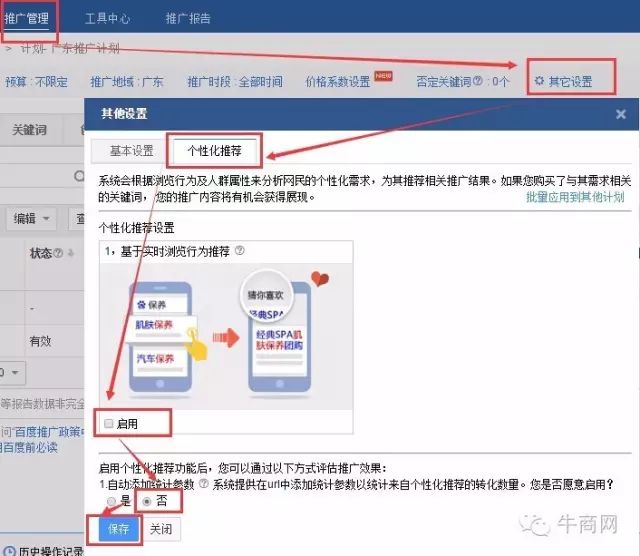Click help icon next to 否定关键词

(481, 81)
